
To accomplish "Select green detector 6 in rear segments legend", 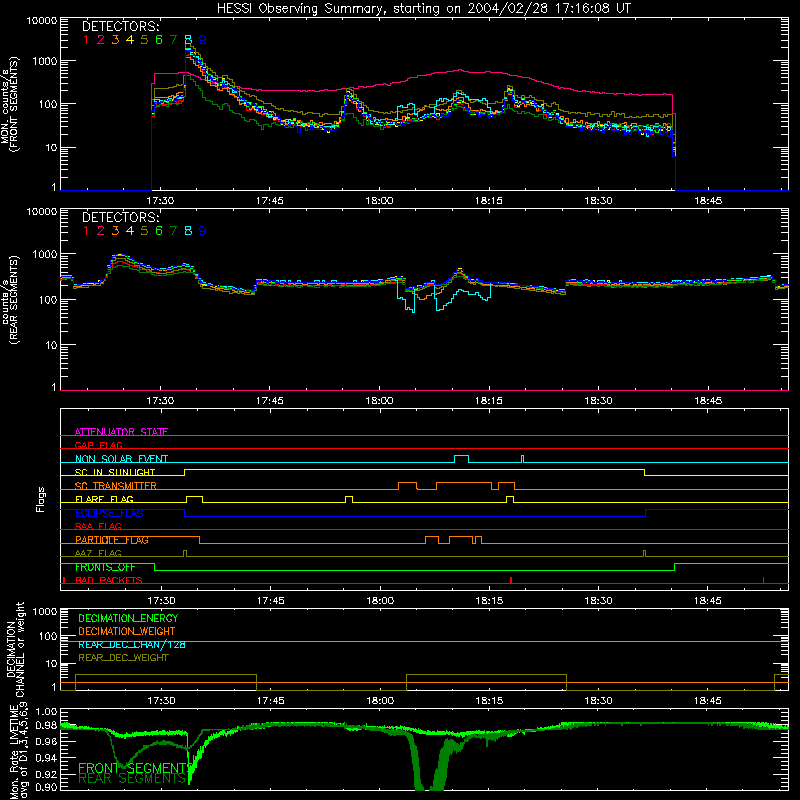I will (x=159, y=231).
